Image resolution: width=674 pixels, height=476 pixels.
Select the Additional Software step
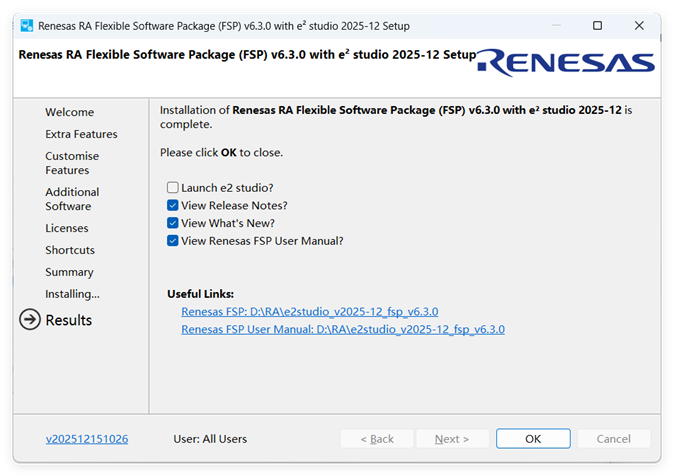click(x=72, y=199)
